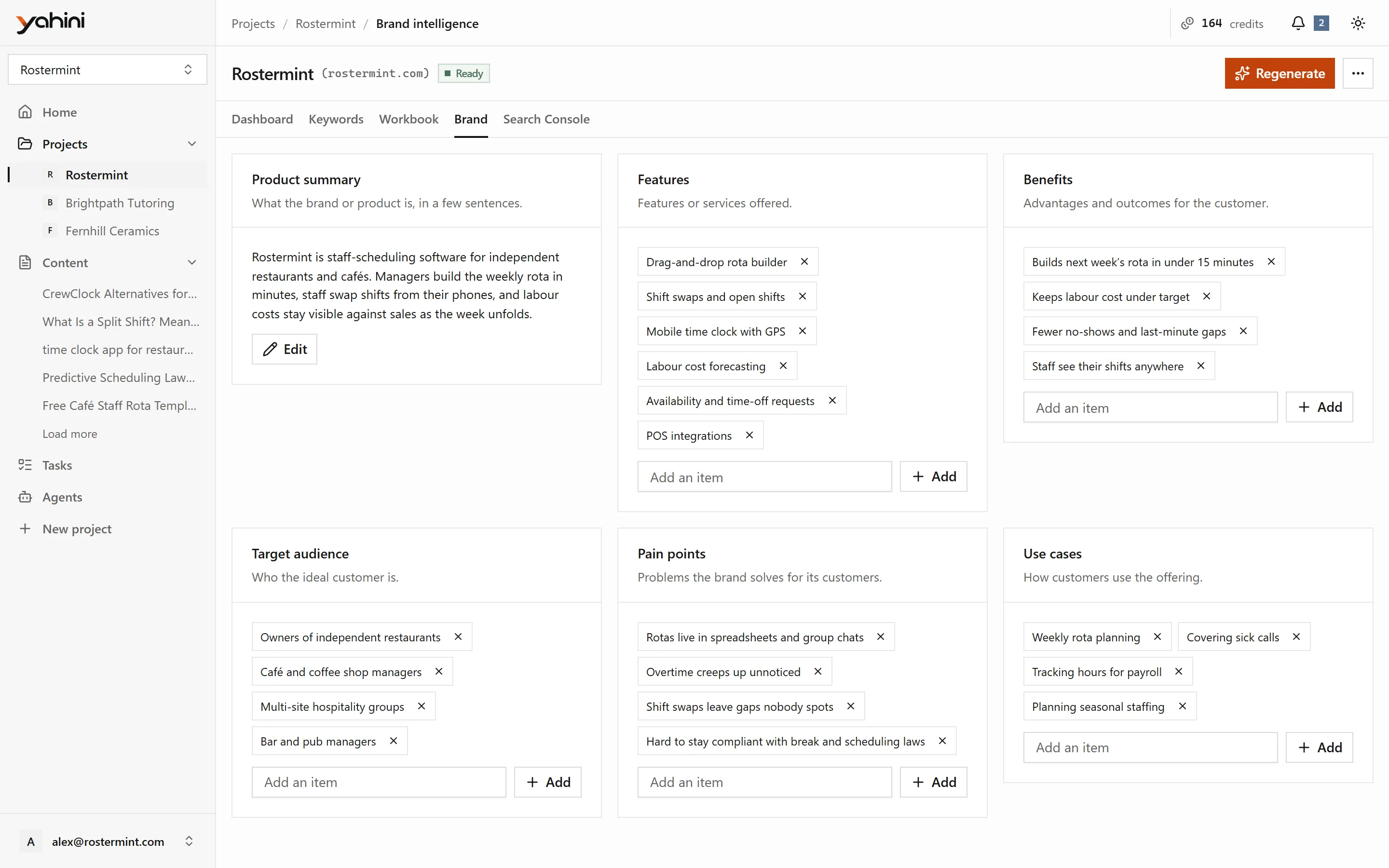
Task: Remove the 'Drag-and-drop rota builder' feature tag
Action: [804, 262]
